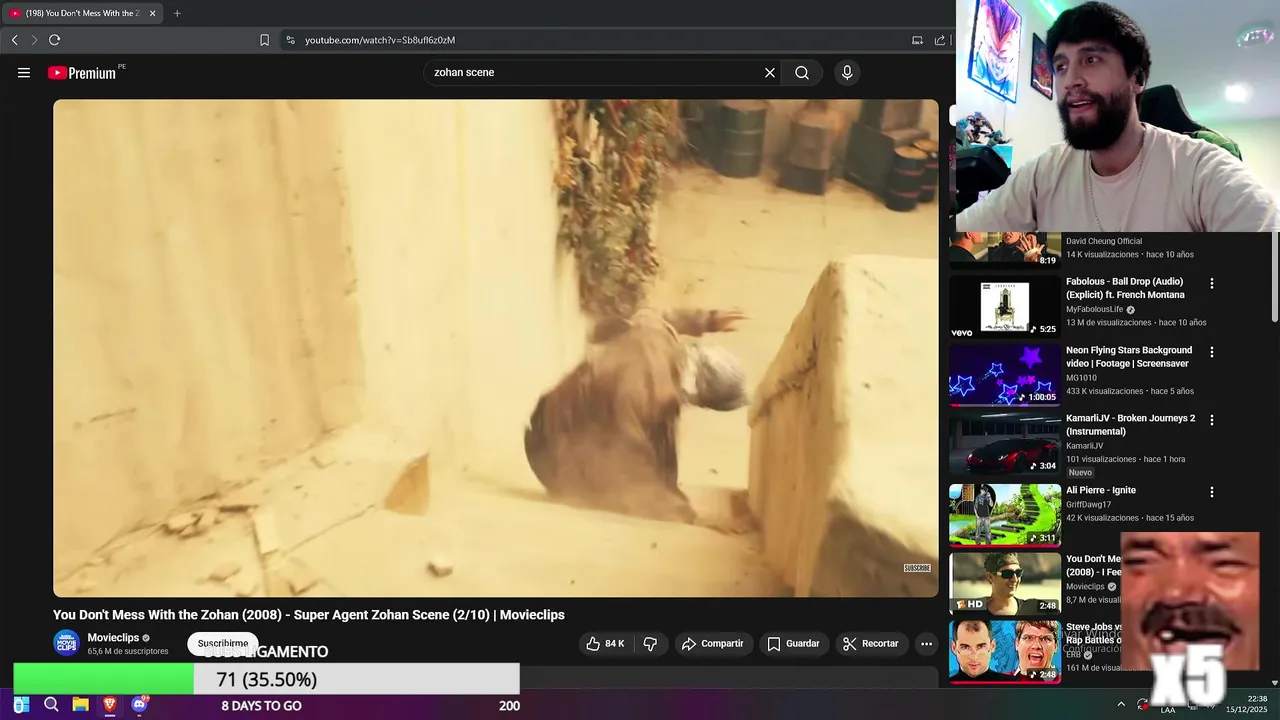
Task: Open File Explorer from the taskbar
Action: pyautogui.click(x=81, y=705)
